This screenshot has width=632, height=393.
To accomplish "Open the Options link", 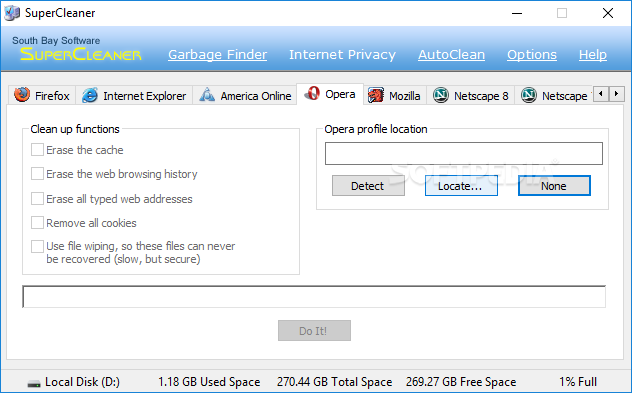I will 532,54.
